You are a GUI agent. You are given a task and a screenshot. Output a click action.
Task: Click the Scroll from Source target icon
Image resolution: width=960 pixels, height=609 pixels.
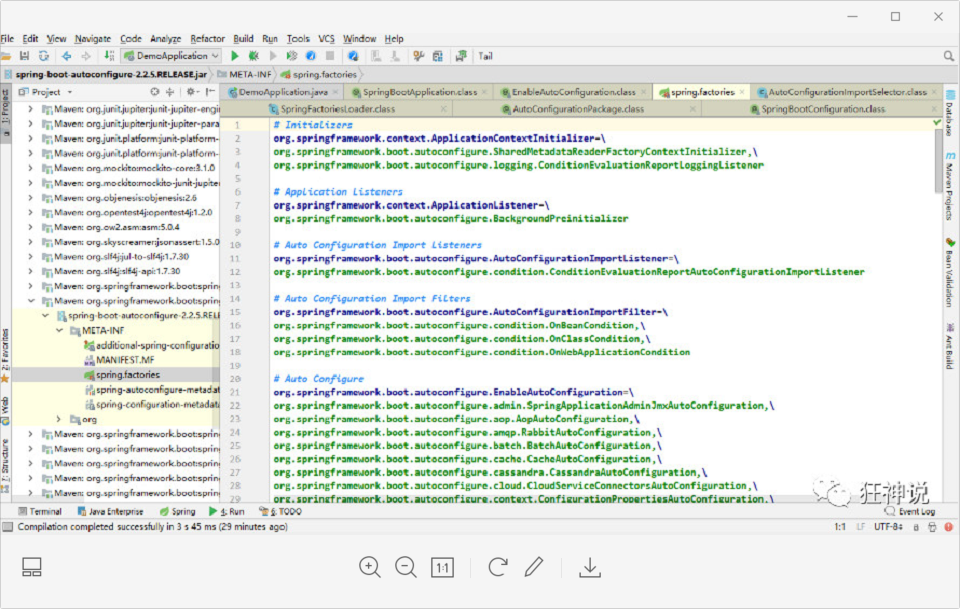tap(154, 92)
